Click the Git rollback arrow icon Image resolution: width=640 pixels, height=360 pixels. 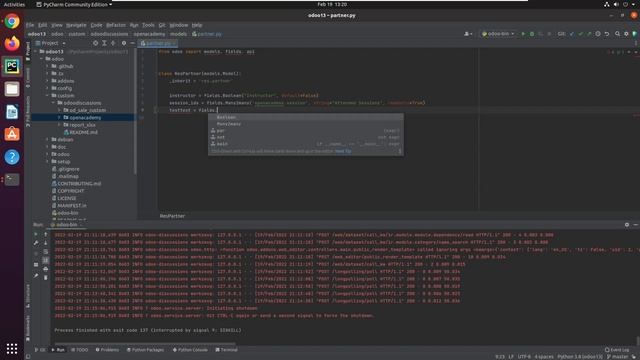(x=607, y=34)
